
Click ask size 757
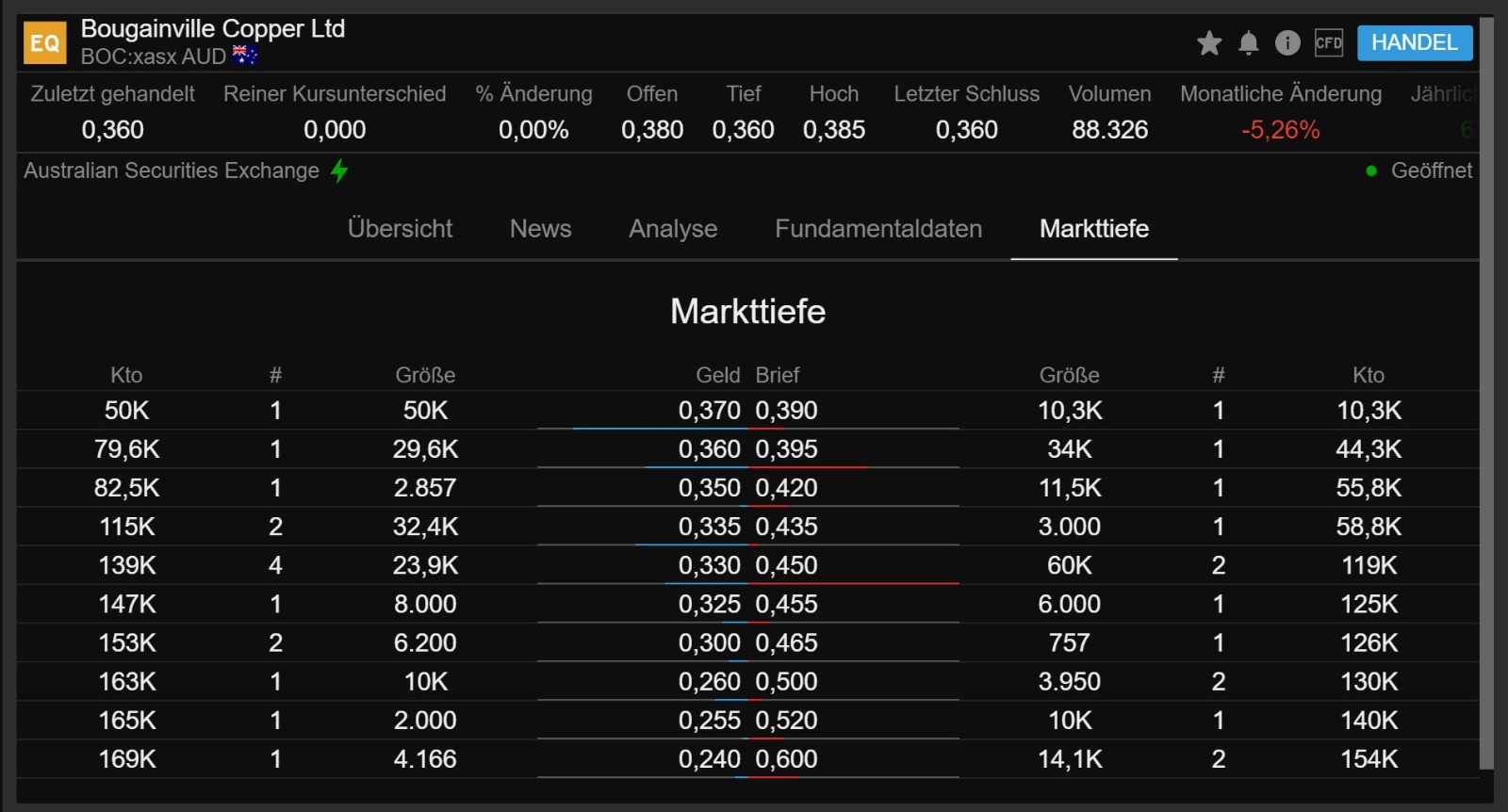[x=1070, y=642]
